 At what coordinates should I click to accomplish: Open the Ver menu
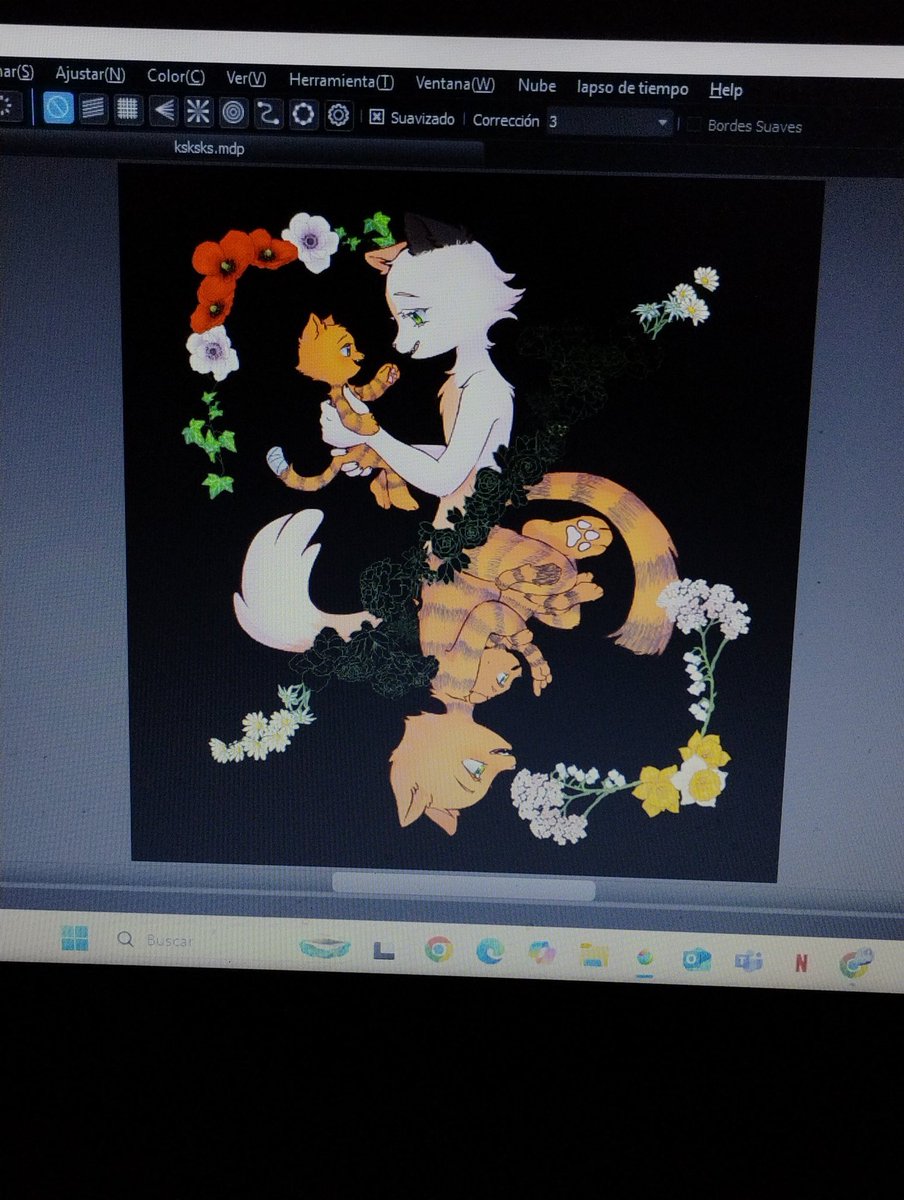click(246, 78)
